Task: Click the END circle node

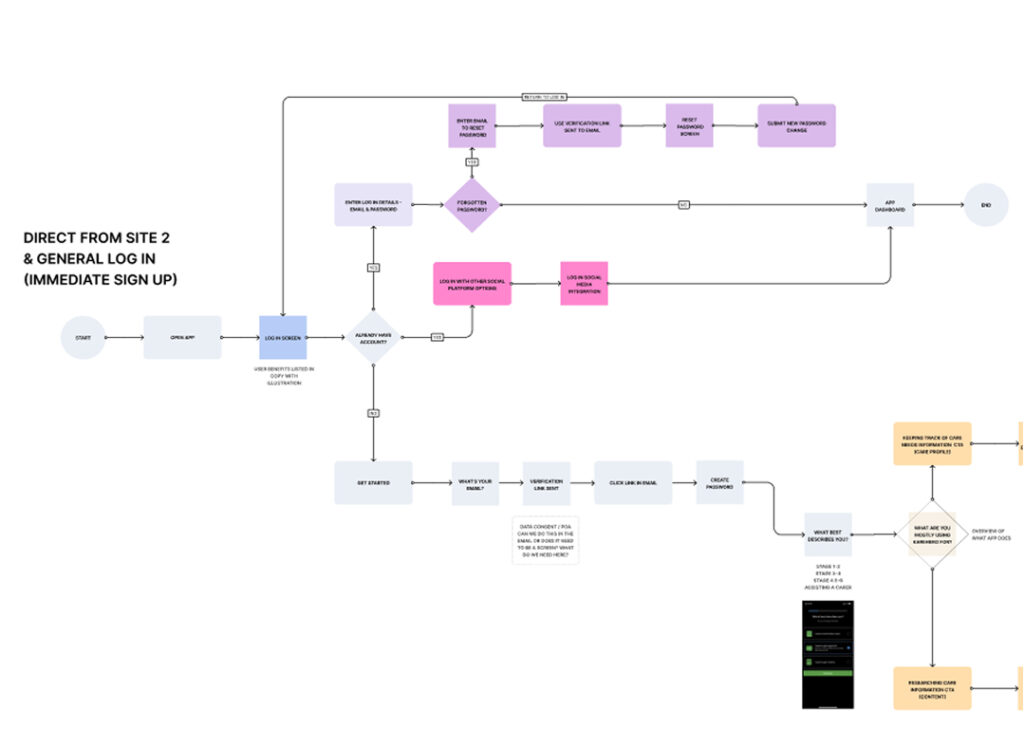Action: pos(985,204)
